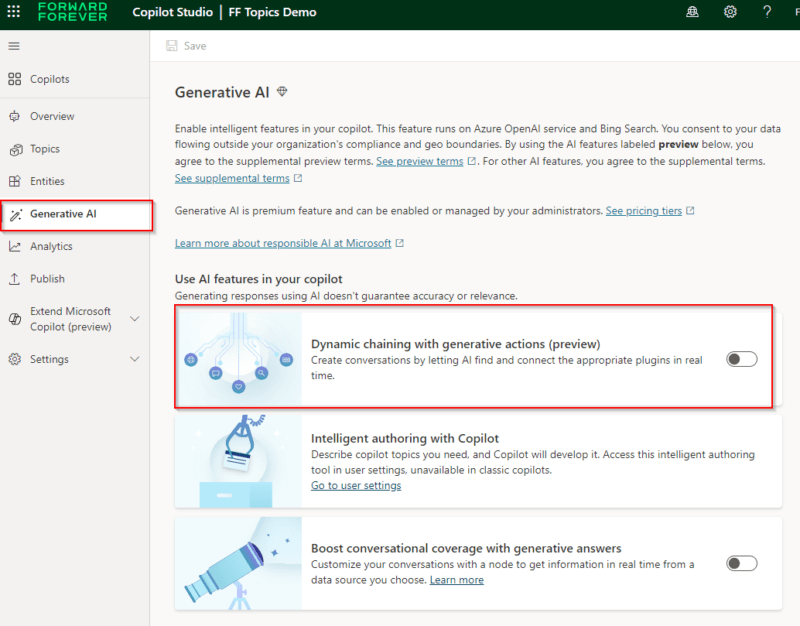Open the Entities page
This screenshot has width=800, height=626.
coord(74,181)
